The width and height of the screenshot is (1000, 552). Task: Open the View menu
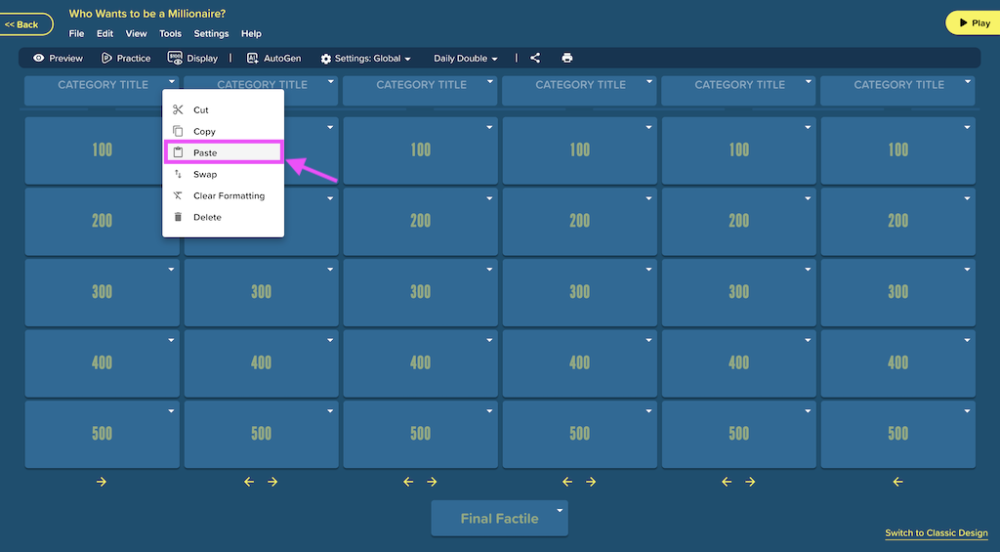pos(136,33)
